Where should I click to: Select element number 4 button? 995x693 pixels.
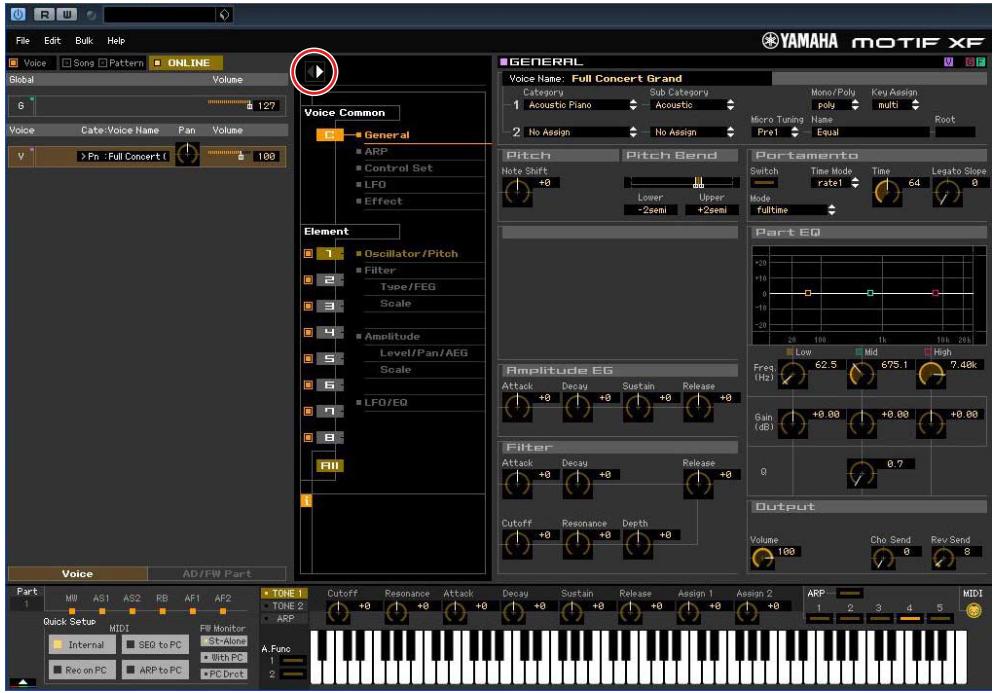(329, 333)
